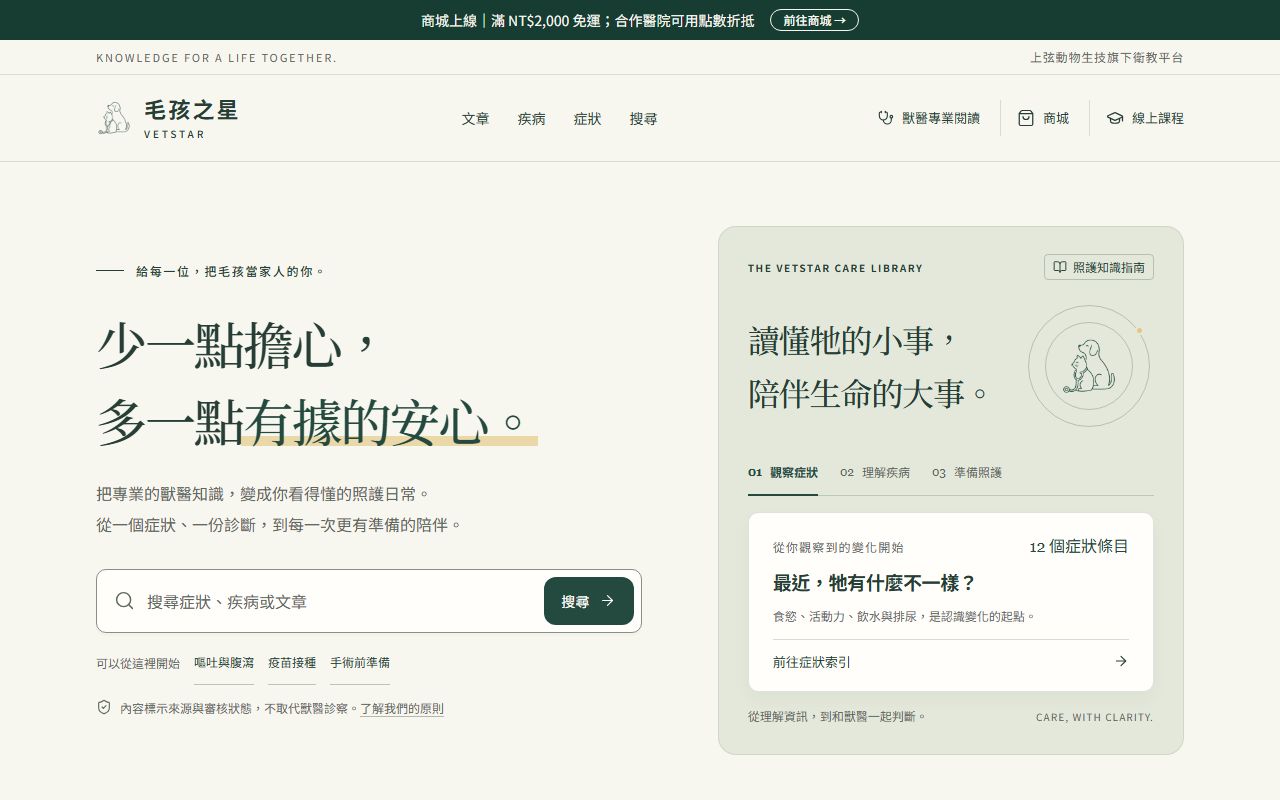Screen dimensions: 1280x800
Task: Select the 疫苗接種 suggestion link
Action: [292, 663]
